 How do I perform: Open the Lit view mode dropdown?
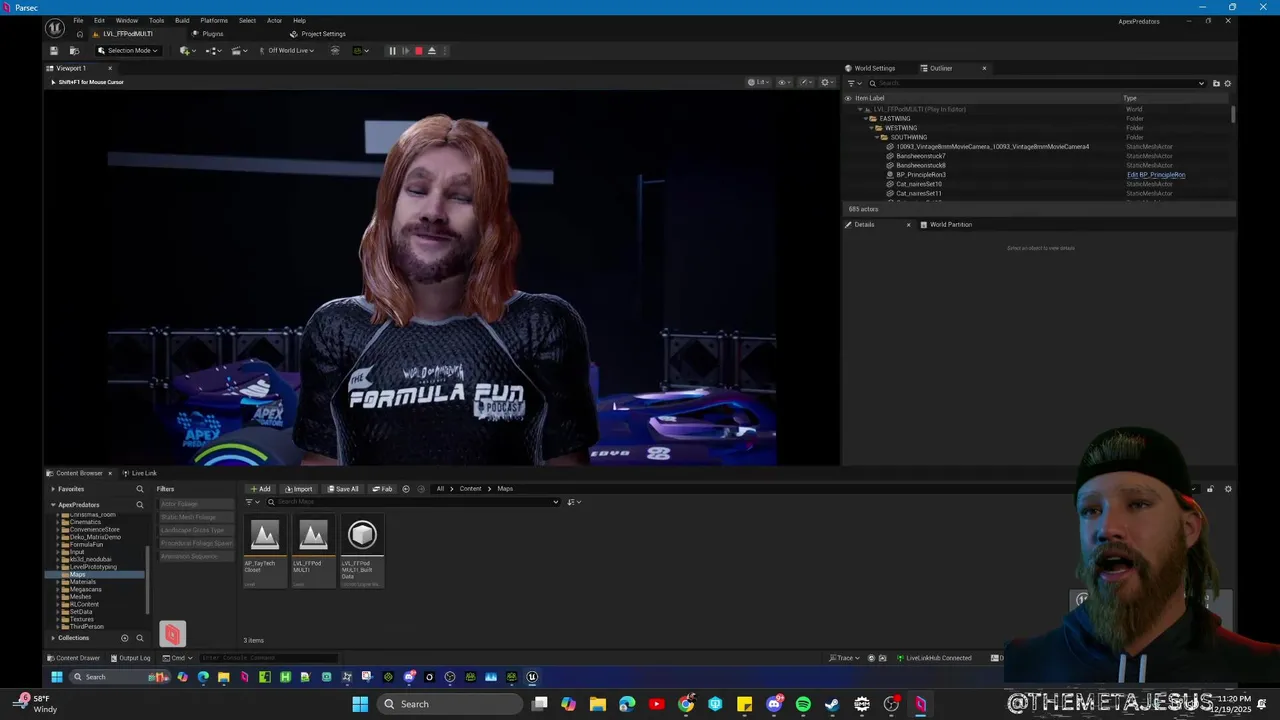coord(758,82)
